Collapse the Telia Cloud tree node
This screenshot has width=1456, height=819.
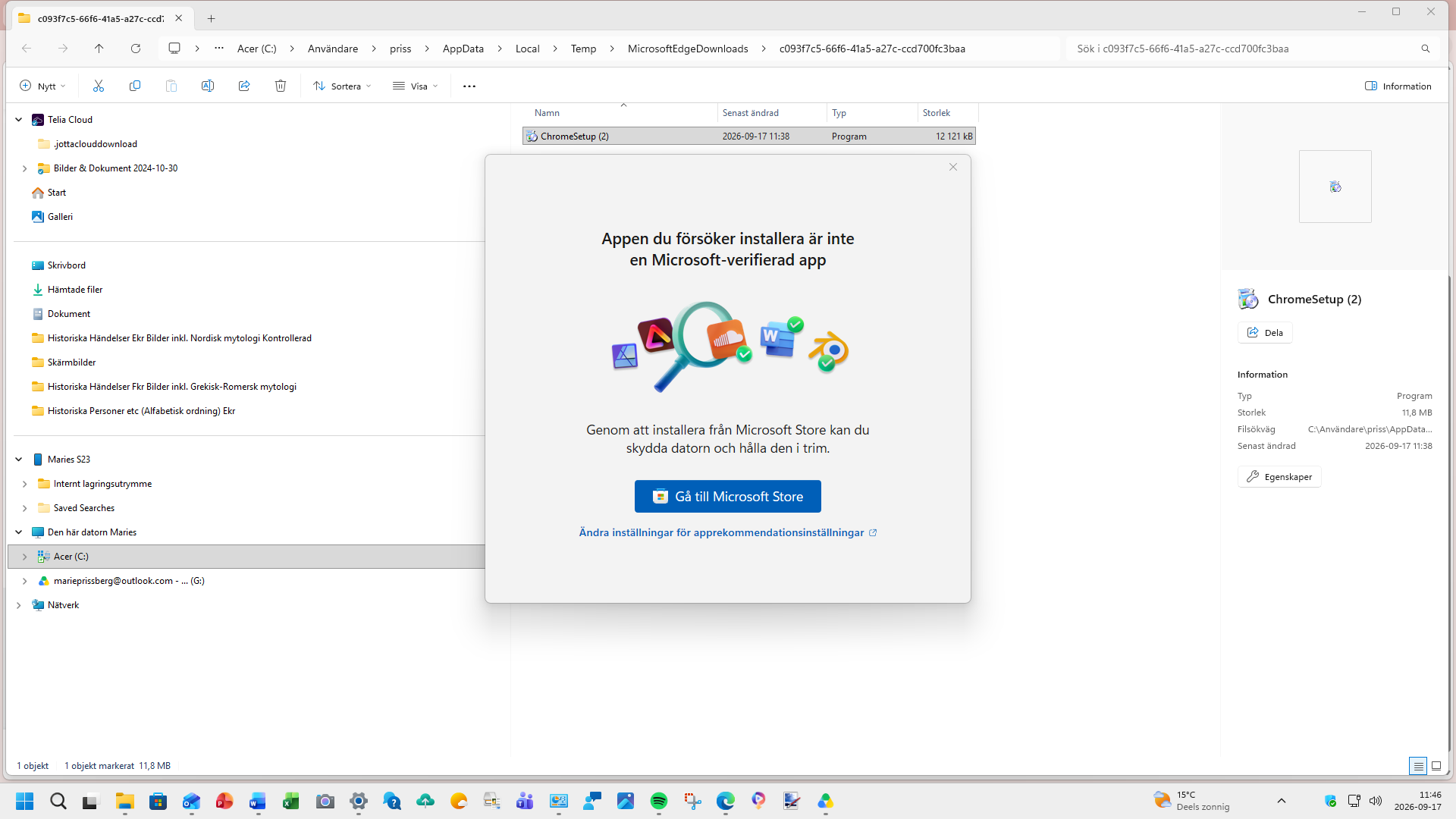point(19,120)
